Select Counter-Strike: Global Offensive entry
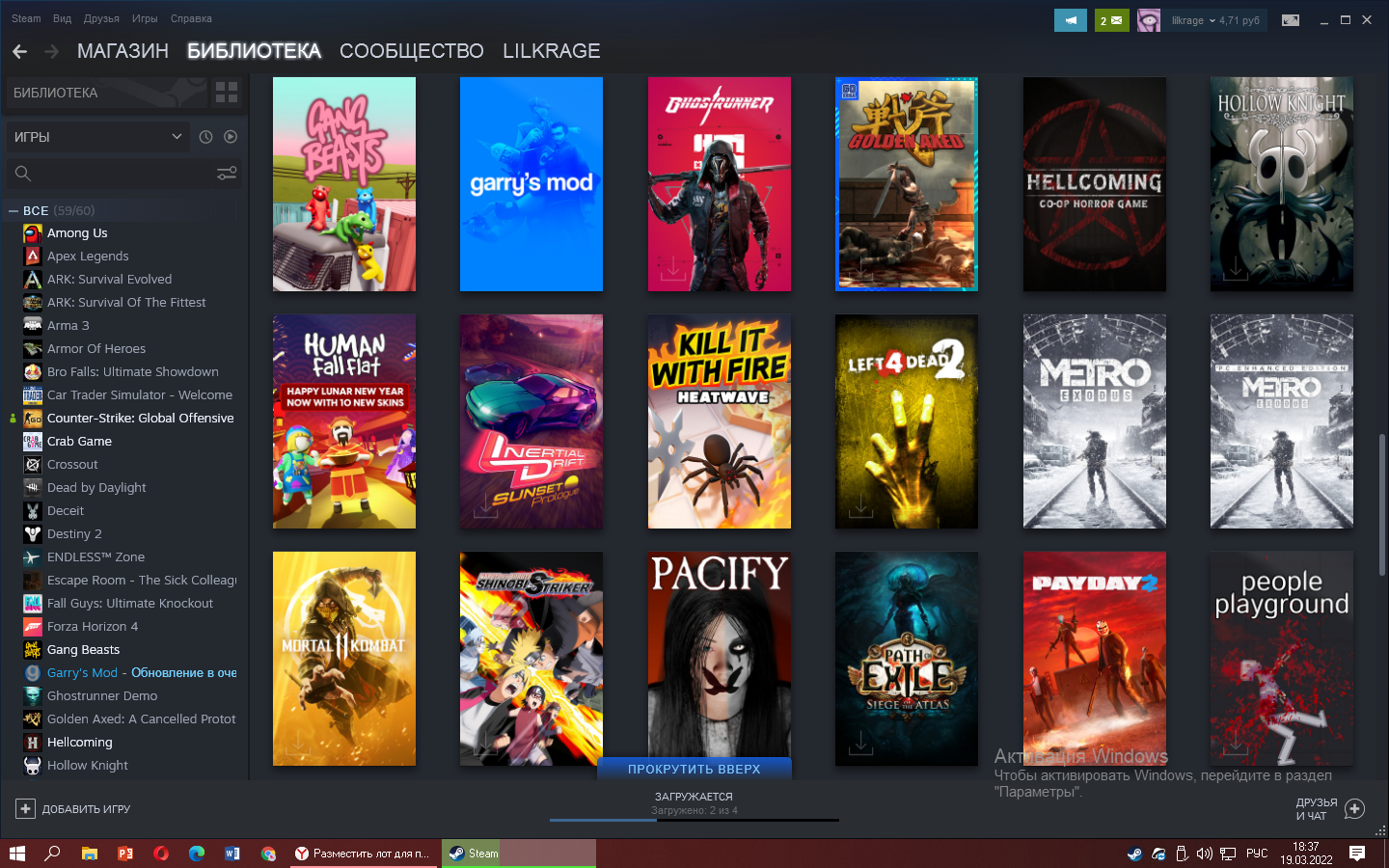Viewport: 1389px width, 868px height. [x=129, y=418]
